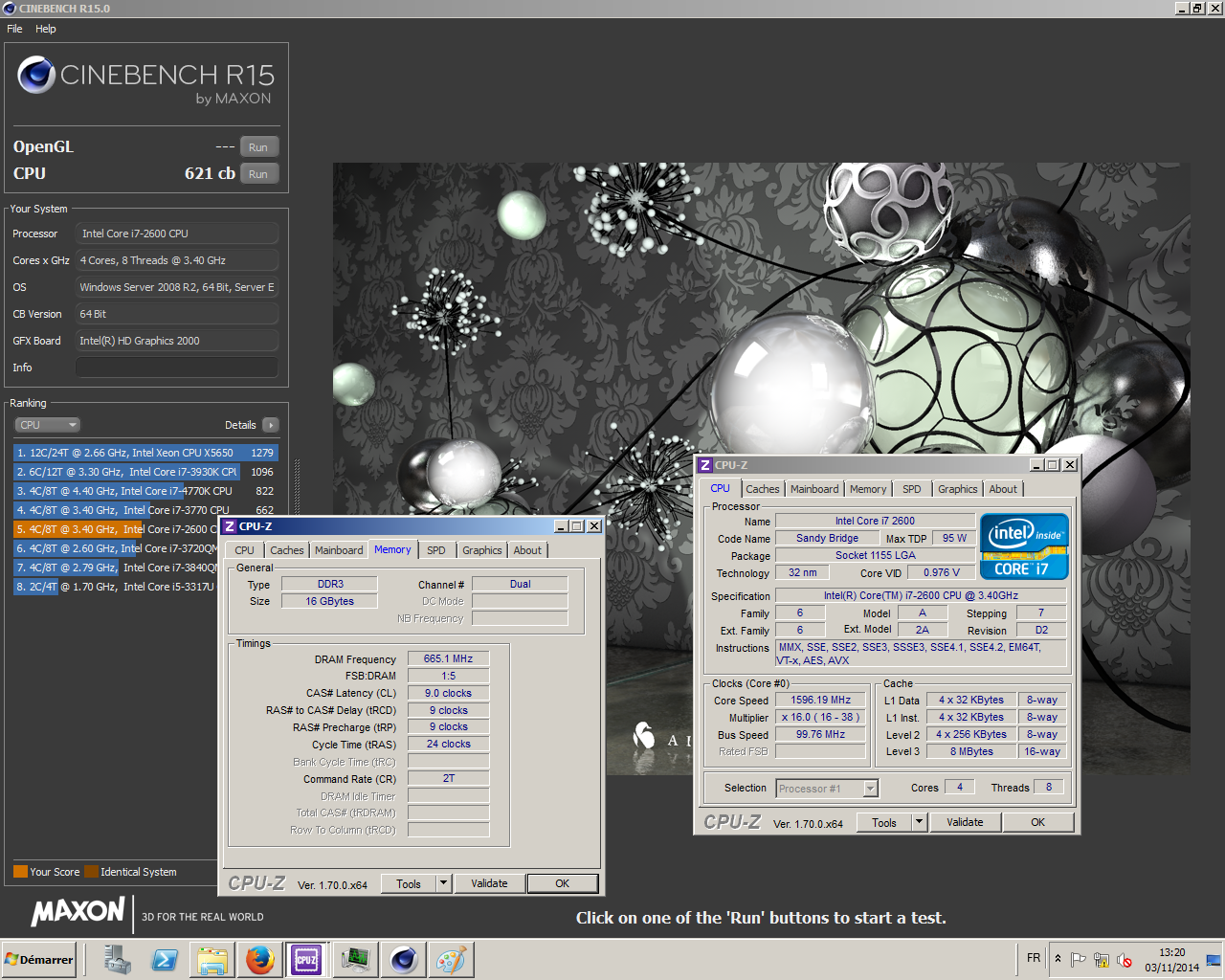Open the system monitor taskbar icon
The width and height of the screenshot is (1225, 980).
tap(355, 960)
